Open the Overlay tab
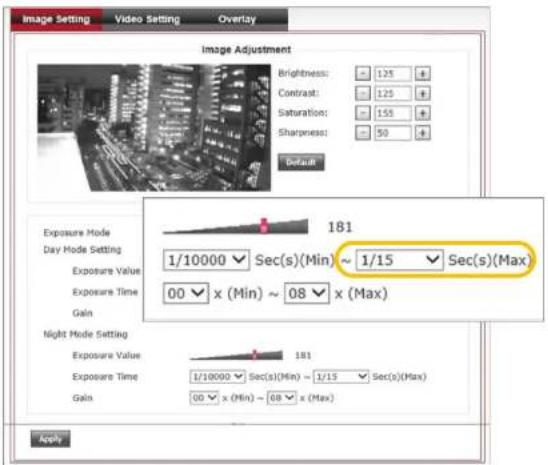The image size is (548, 465). 237,20
